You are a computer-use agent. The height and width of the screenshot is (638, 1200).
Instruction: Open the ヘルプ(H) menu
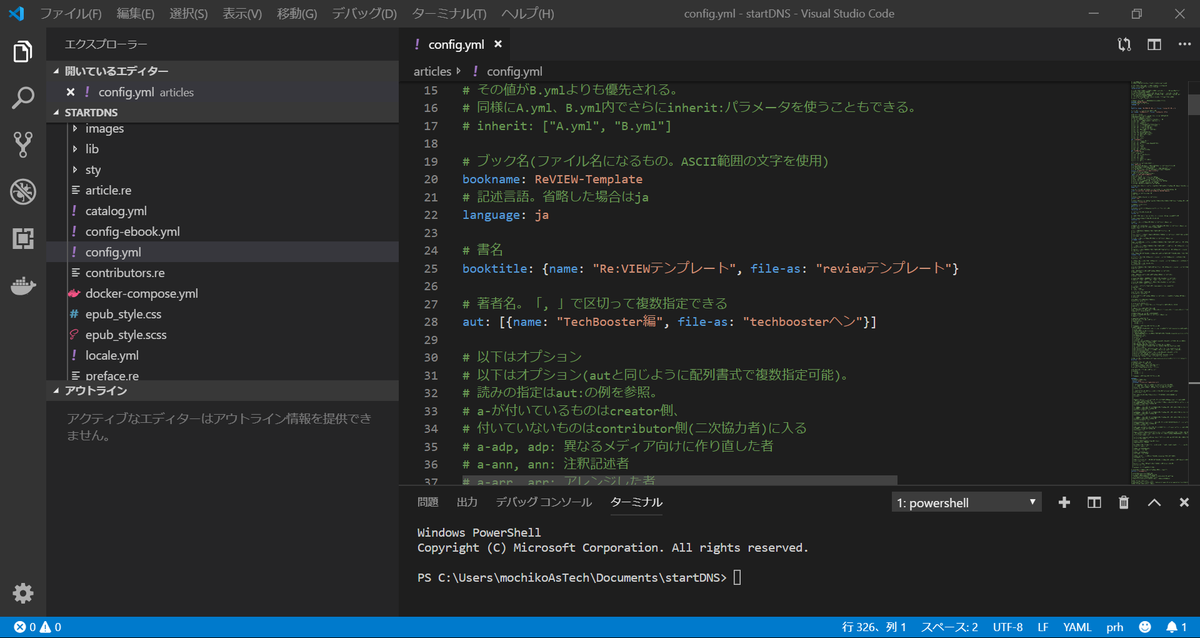click(x=530, y=14)
